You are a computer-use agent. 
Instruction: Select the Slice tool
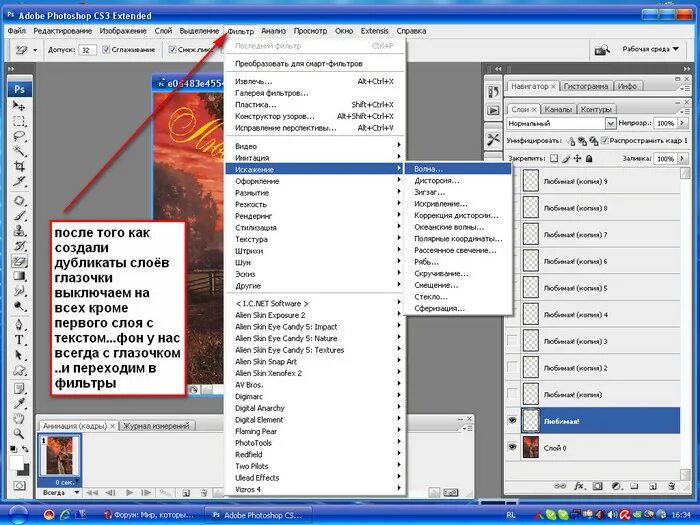tap(19, 181)
